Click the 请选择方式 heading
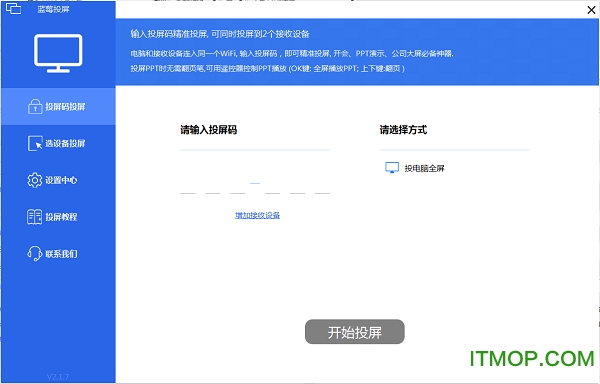This screenshot has width=600, height=384. tap(403, 130)
